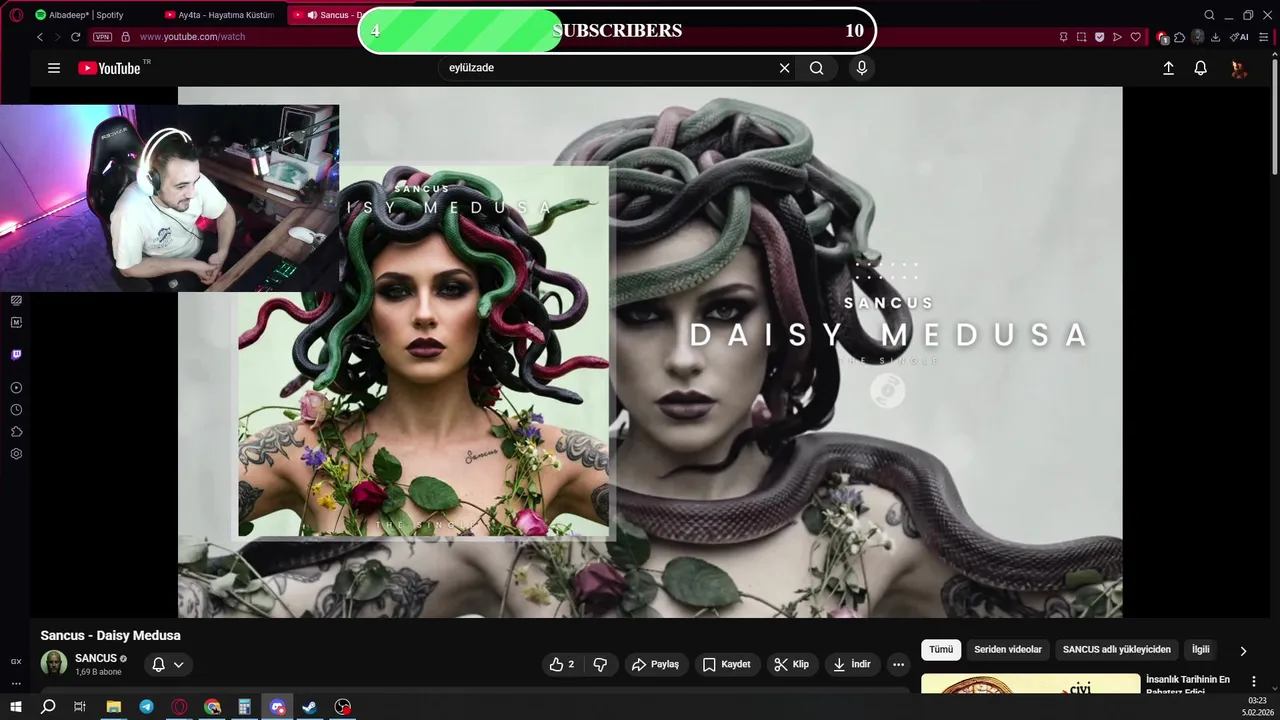Open YouTube notifications bell in header
Image resolution: width=1280 pixels, height=720 pixels.
pos(1200,68)
